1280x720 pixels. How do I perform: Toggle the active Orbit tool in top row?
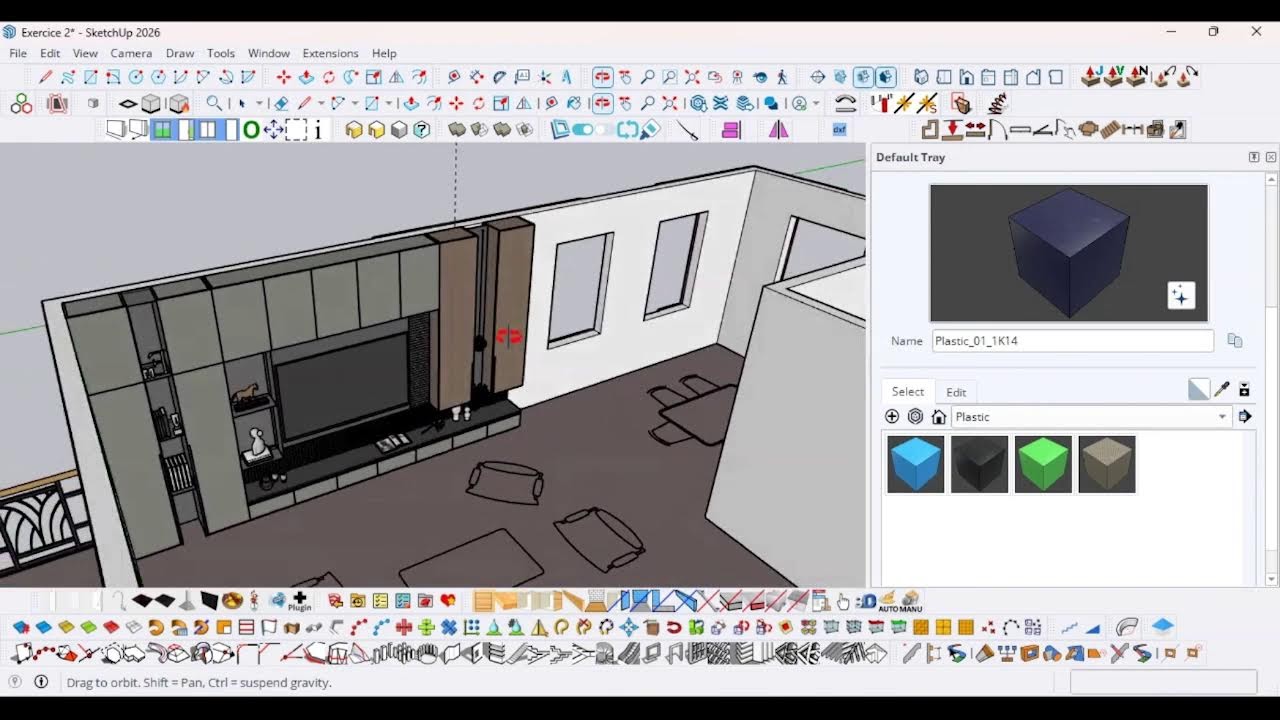602,77
